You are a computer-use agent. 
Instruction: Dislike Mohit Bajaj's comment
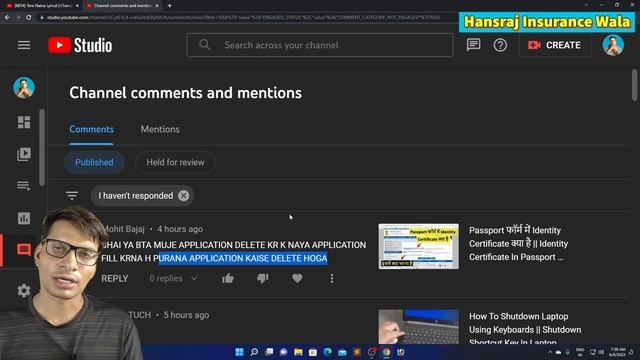click(262, 278)
